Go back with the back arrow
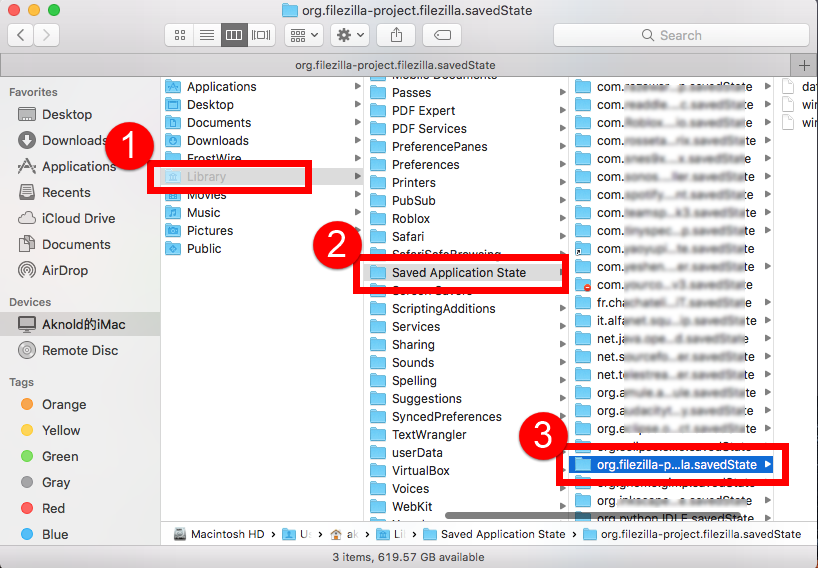This screenshot has width=818, height=568. point(21,35)
